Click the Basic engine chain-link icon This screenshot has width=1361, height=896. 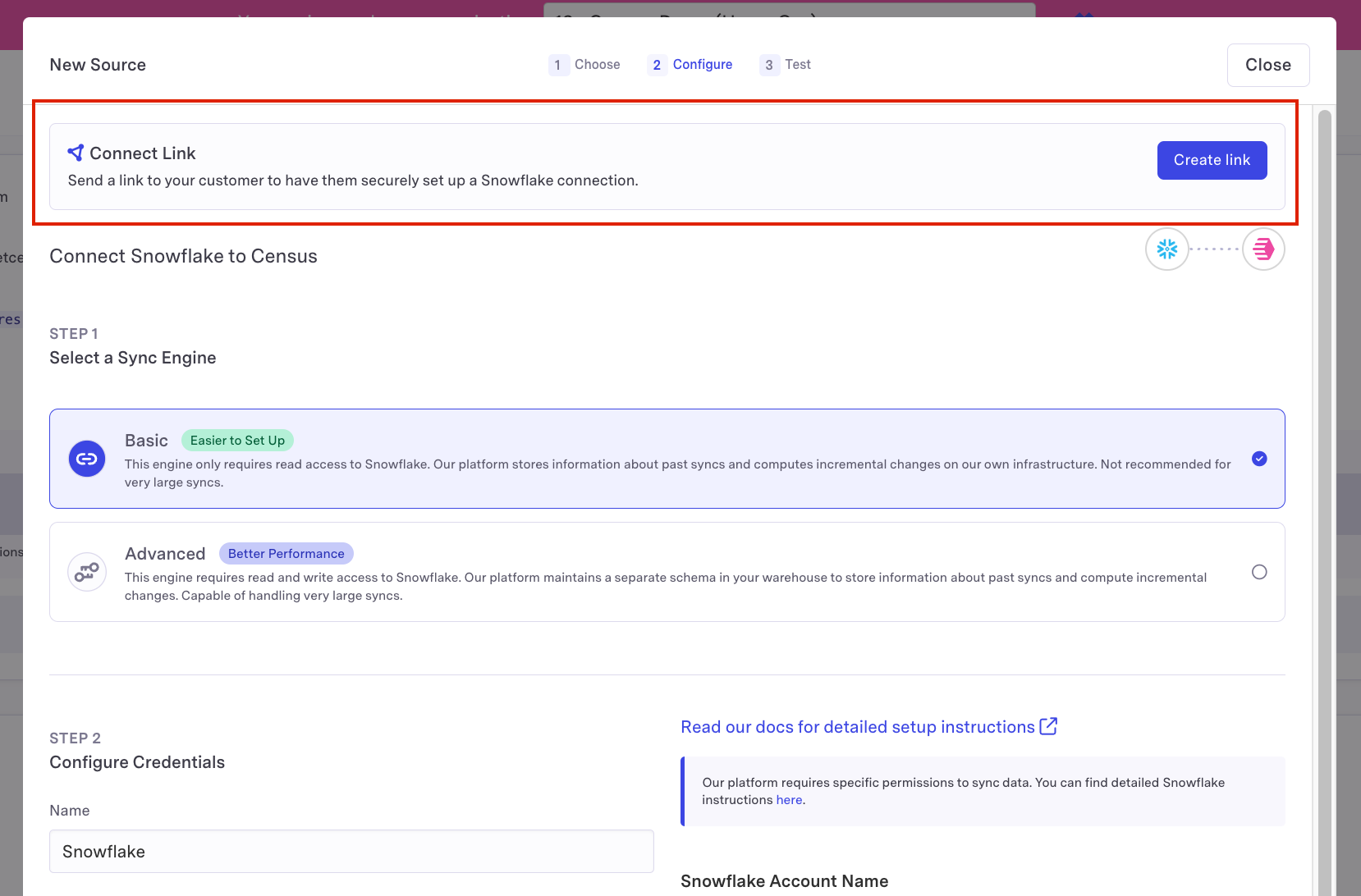click(x=87, y=459)
